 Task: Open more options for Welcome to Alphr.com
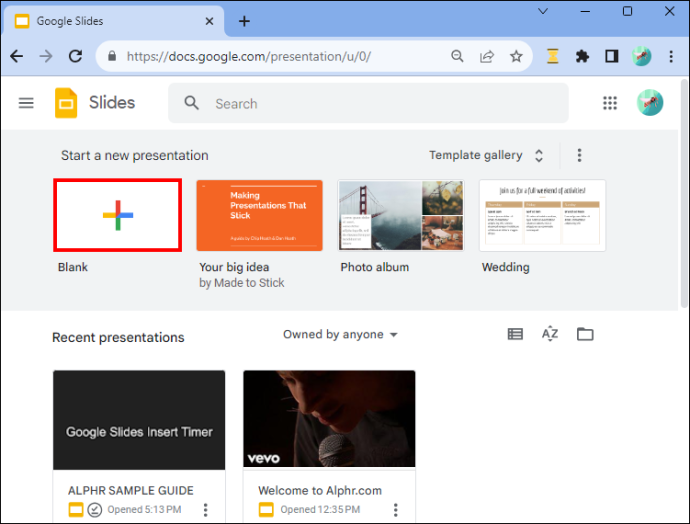[396, 509]
